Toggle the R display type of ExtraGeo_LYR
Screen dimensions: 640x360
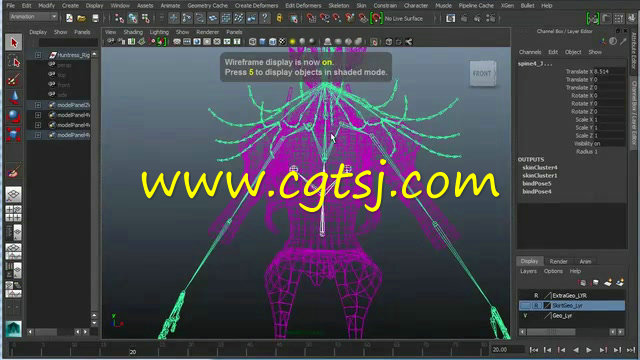[x=536, y=295]
